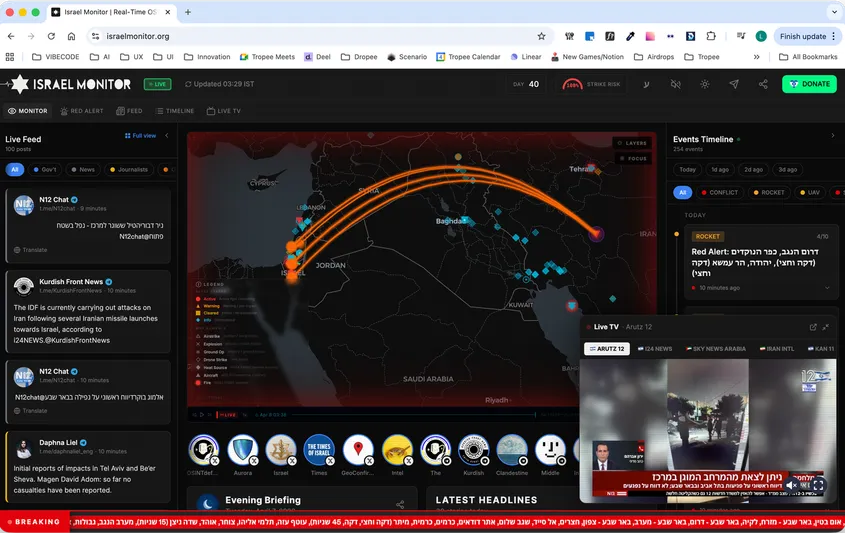
Task: Open the Feed tab
Action: (129, 111)
